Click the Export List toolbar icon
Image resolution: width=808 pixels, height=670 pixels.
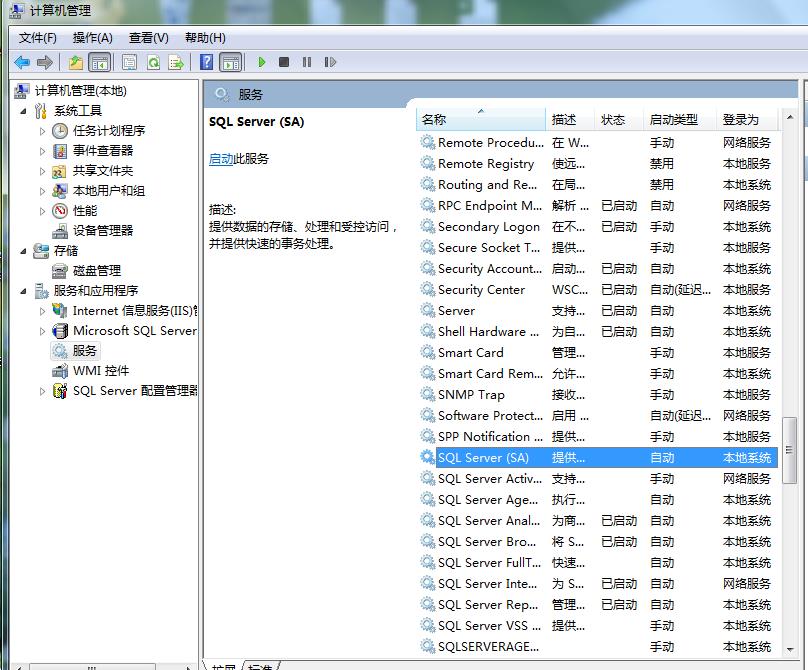coord(176,62)
